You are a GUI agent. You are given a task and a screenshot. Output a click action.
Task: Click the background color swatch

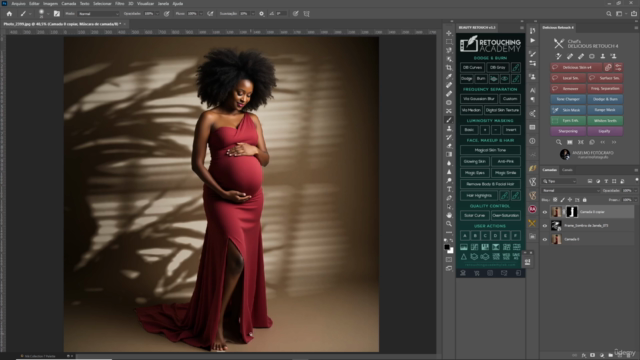click(x=451, y=251)
